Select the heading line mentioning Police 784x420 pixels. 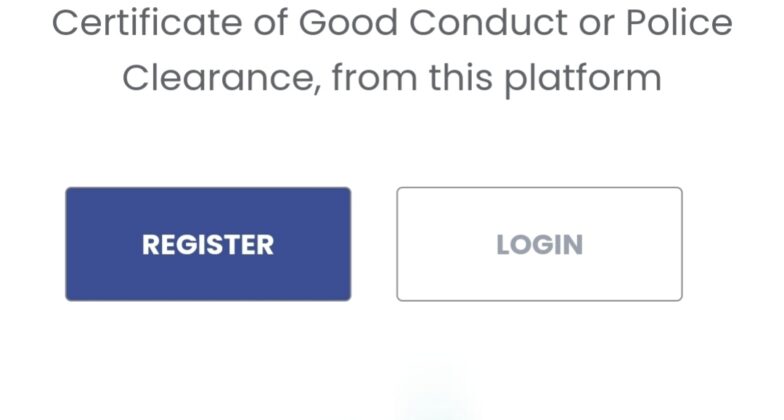coord(392,24)
